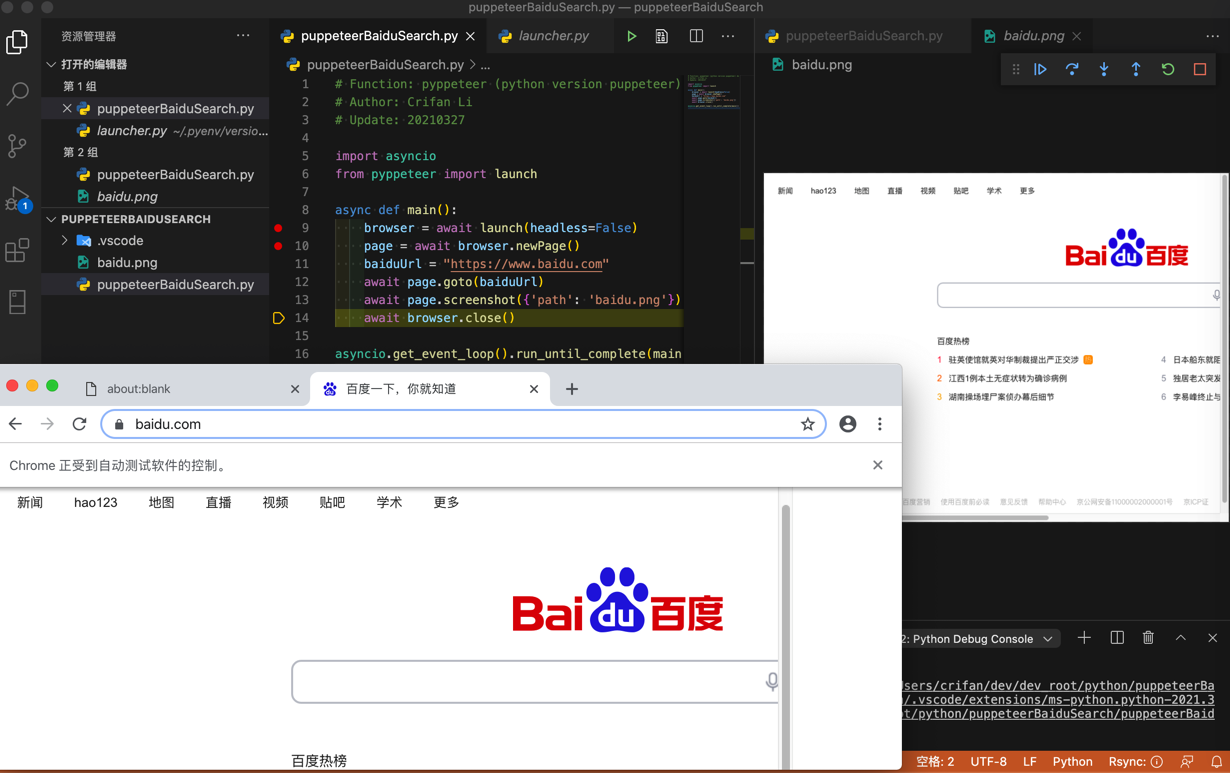Open Chrome profile account icon
Image resolution: width=1230 pixels, height=773 pixels.
(x=848, y=424)
